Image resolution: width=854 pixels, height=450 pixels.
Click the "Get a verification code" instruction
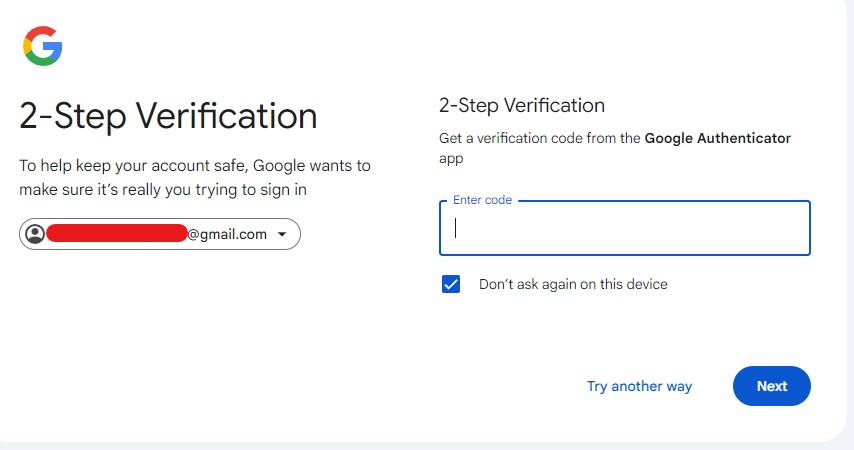point(540,138)
